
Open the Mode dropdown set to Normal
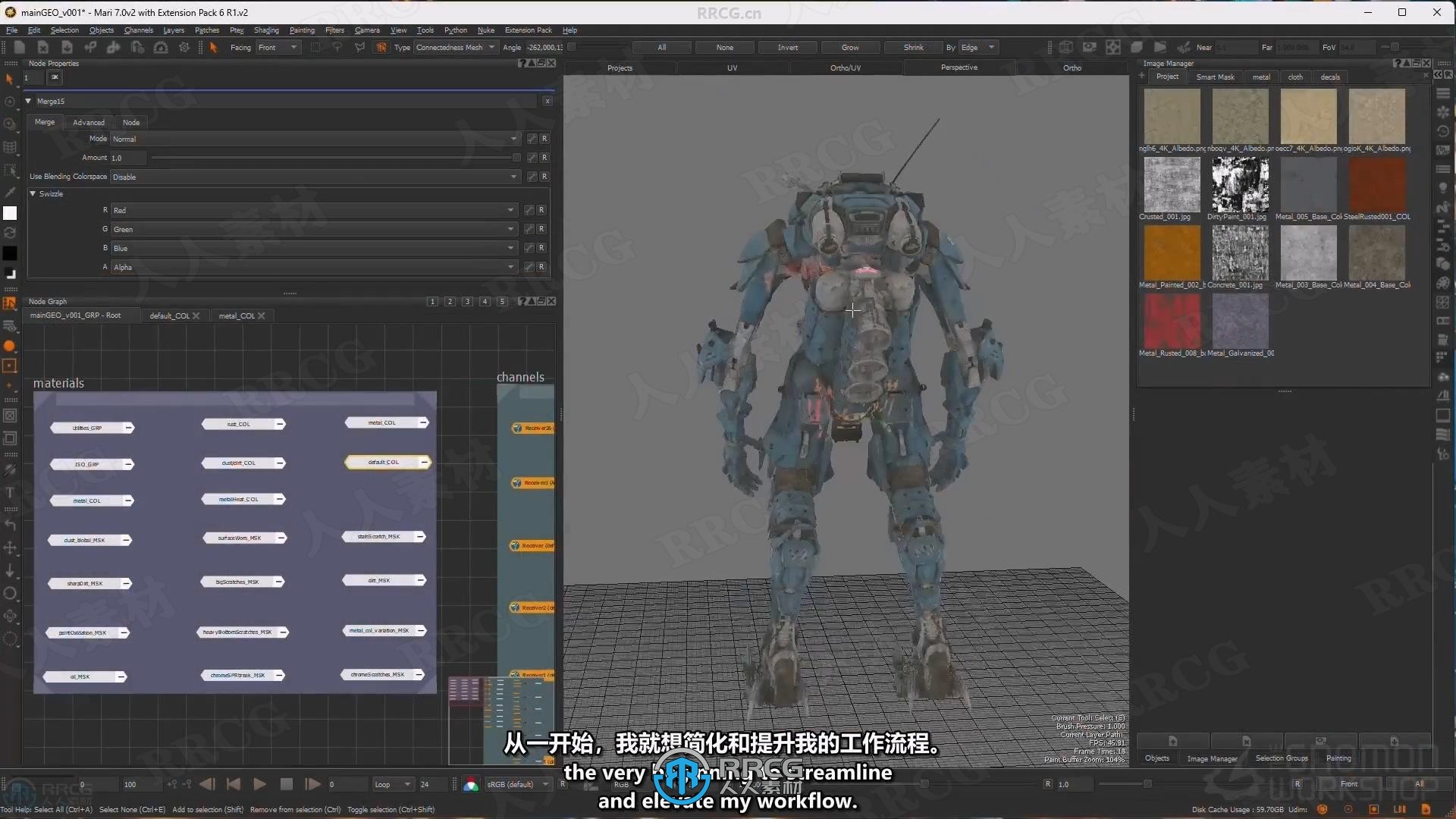click(315, 139)
